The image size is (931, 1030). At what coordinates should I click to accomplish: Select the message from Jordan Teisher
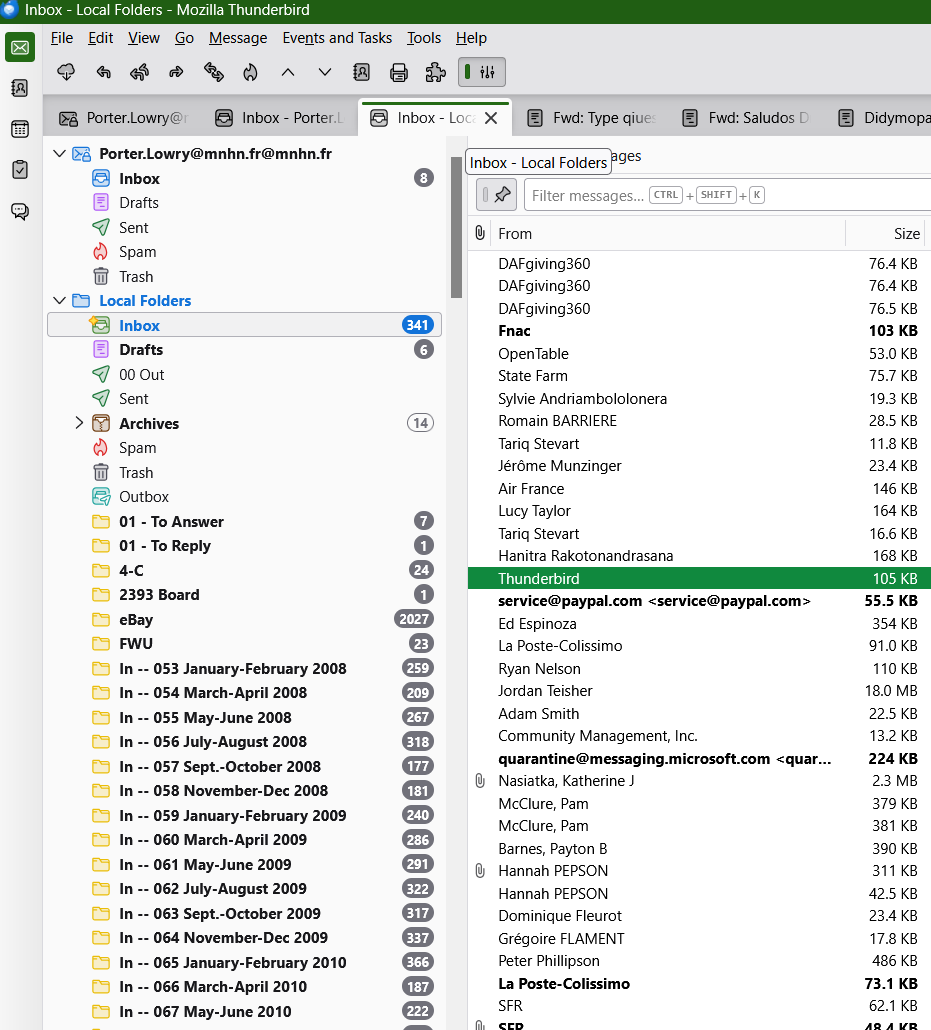pos(699,691)
